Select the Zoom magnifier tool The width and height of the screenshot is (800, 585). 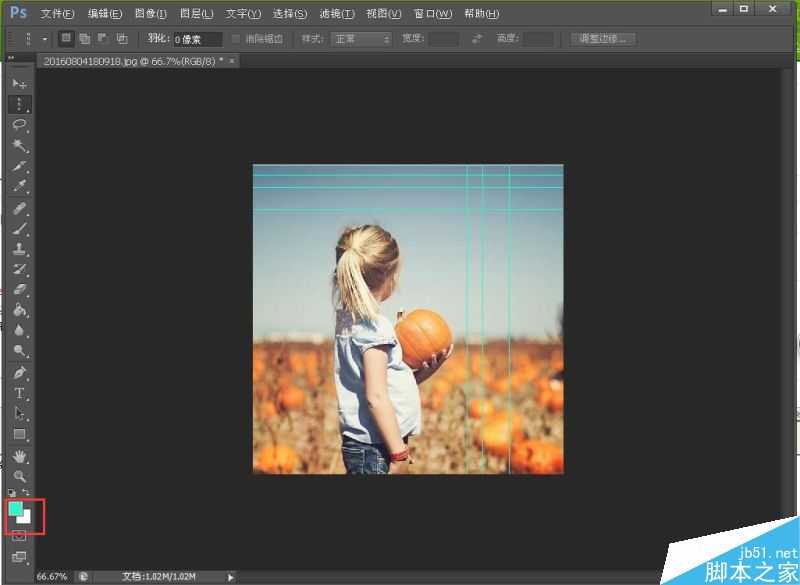tap(19, 476)
